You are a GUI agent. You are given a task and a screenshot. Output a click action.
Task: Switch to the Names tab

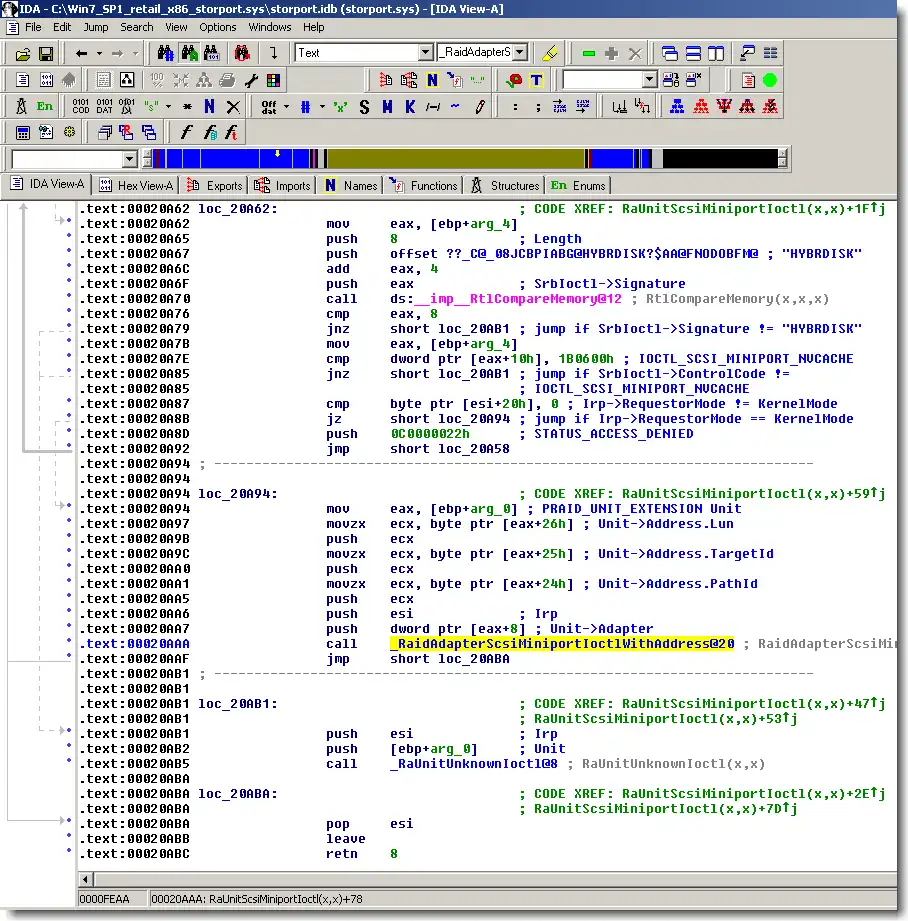click(351, 186)
